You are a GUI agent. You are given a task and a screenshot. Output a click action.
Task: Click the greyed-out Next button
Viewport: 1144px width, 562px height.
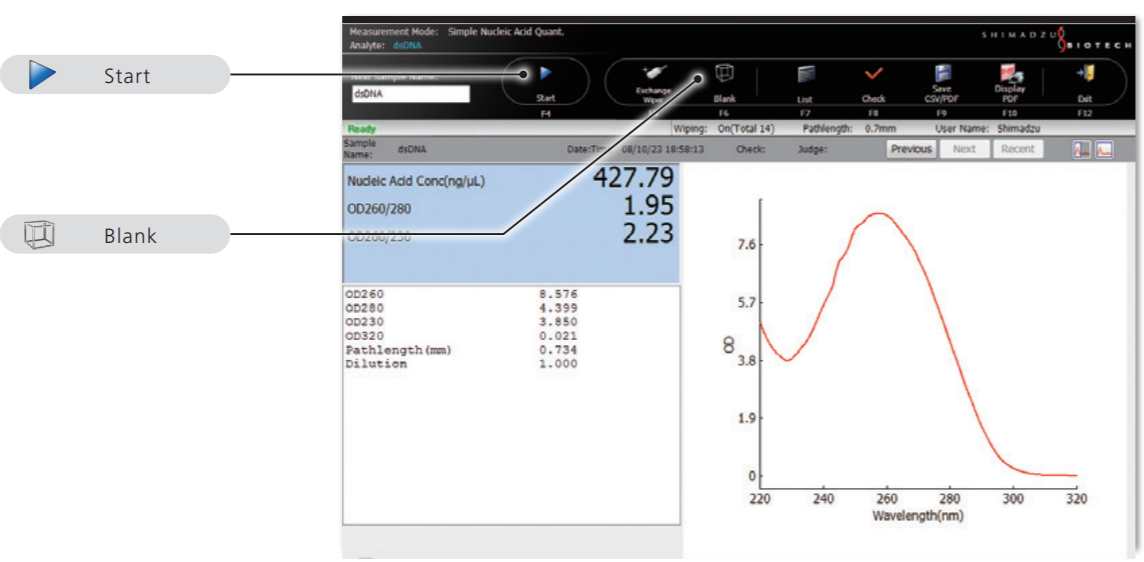click(964, 149)
